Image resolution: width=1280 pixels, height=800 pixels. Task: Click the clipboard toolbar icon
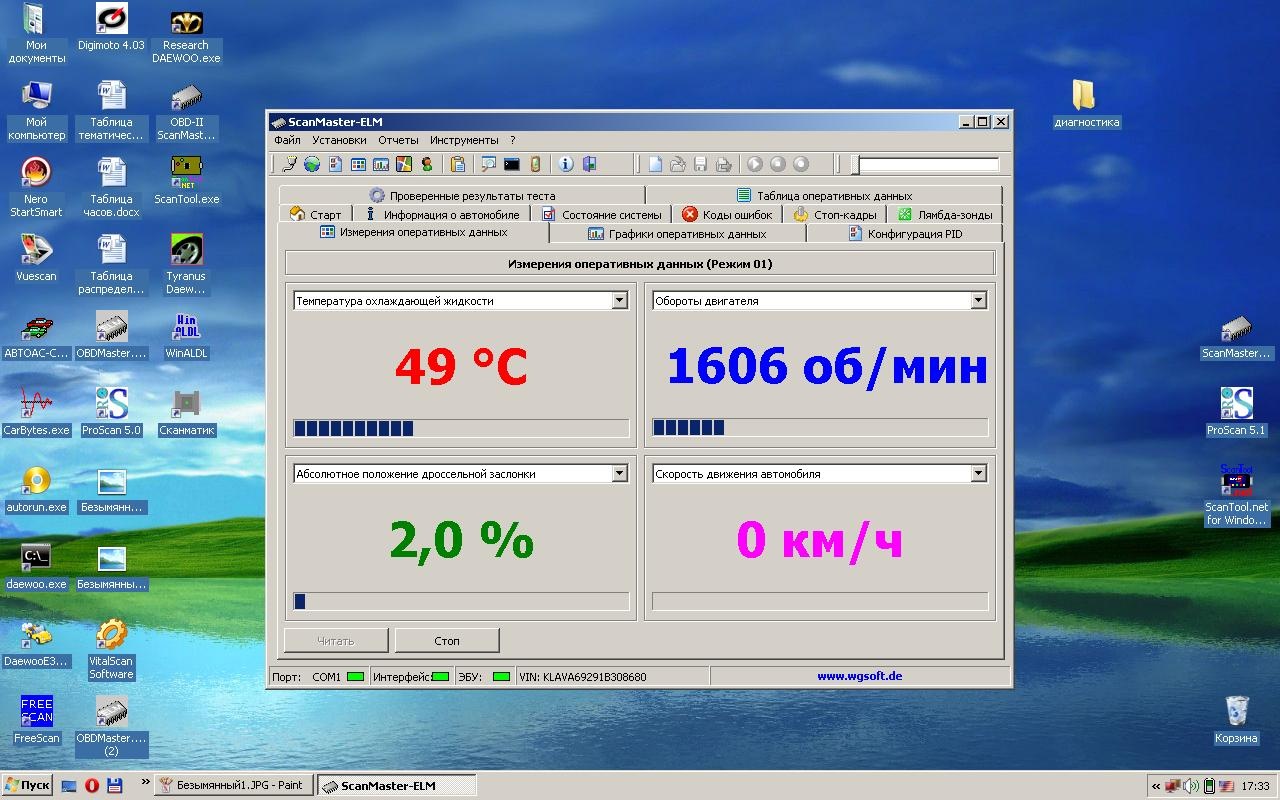tap(458, 164)
